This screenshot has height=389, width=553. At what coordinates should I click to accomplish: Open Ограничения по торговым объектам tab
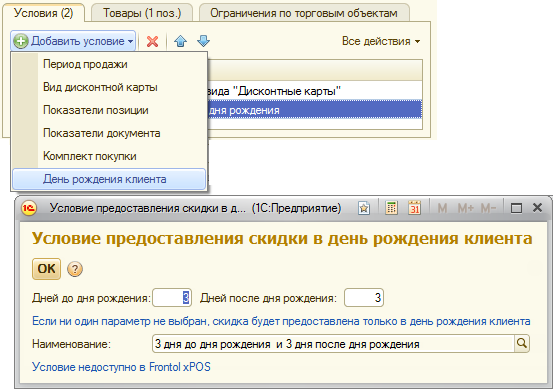coord(304,13)
